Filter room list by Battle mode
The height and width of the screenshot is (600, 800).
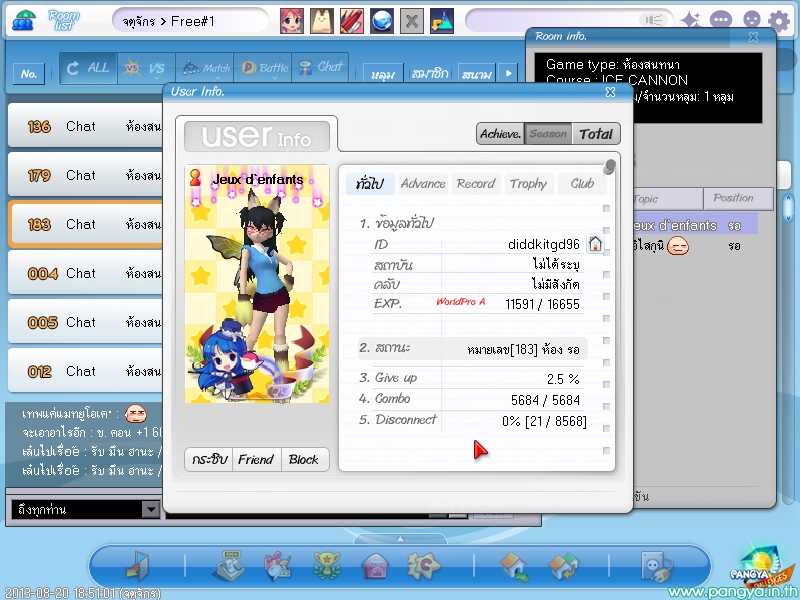click(263, 68)
